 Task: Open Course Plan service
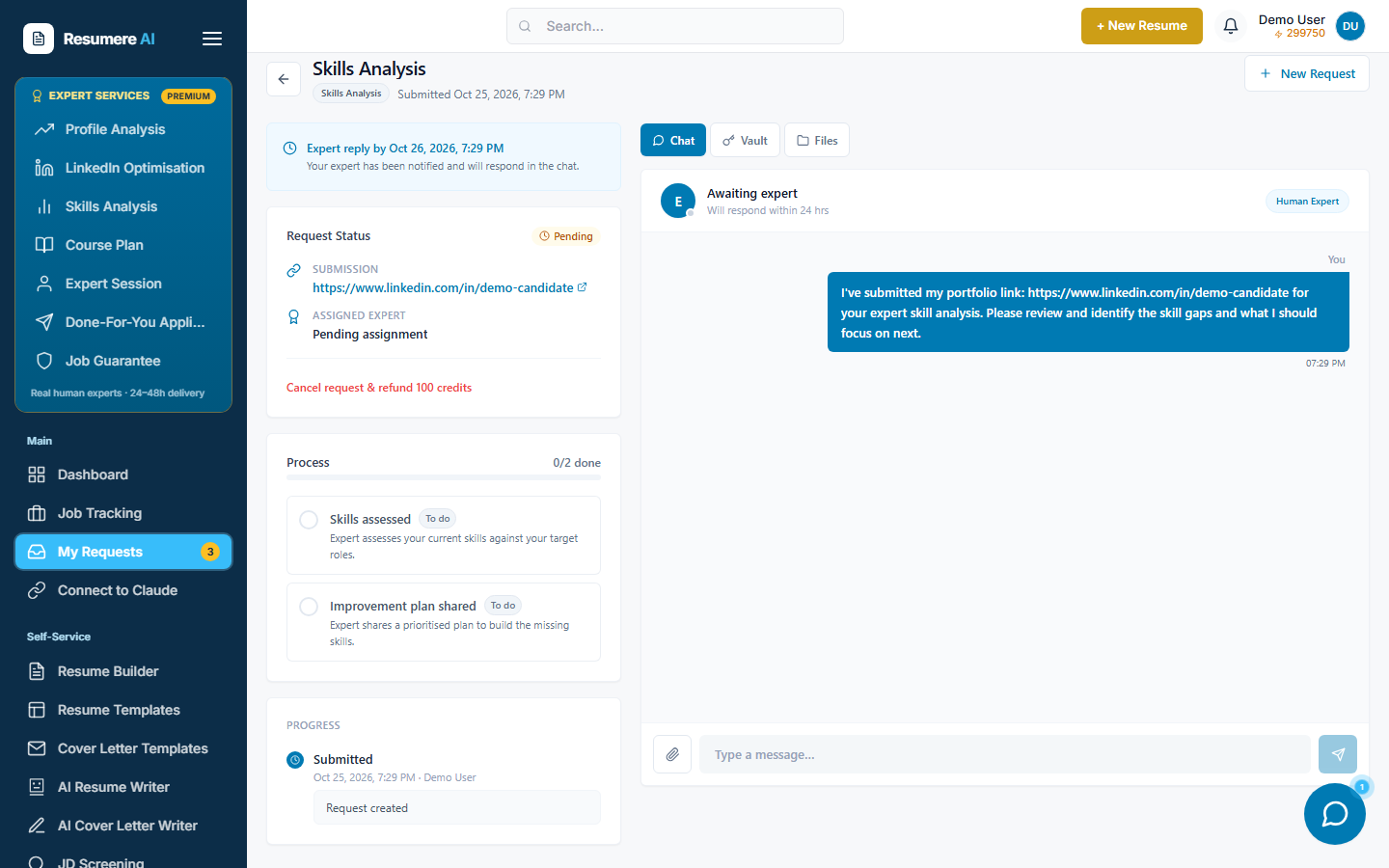click(123, 245)
